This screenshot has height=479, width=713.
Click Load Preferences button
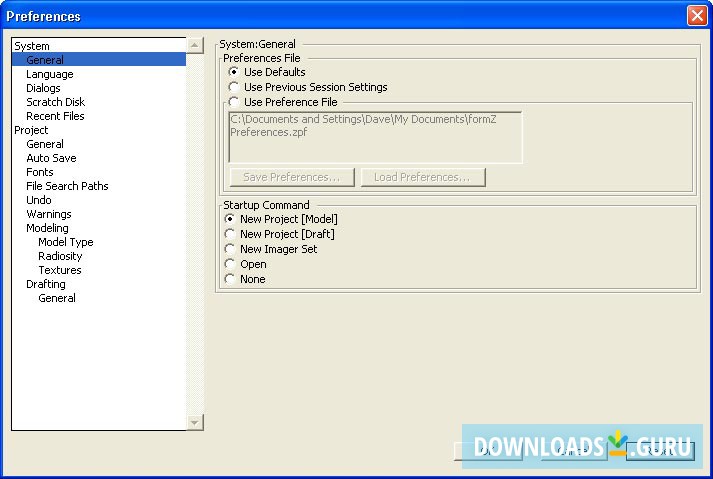click(x=423, y=177)
